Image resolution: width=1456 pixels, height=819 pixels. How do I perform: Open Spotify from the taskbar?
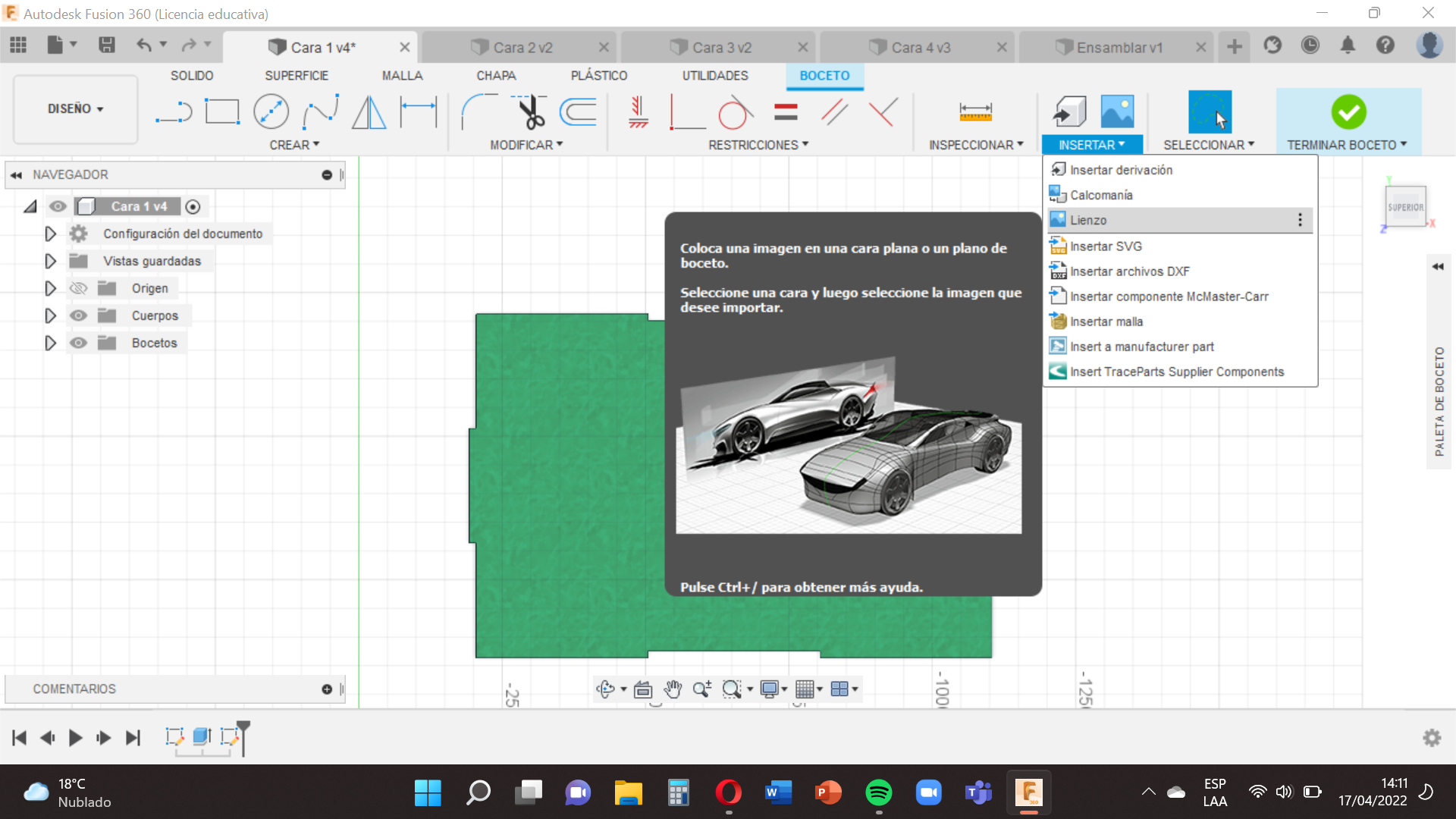[x=879, y=792]
